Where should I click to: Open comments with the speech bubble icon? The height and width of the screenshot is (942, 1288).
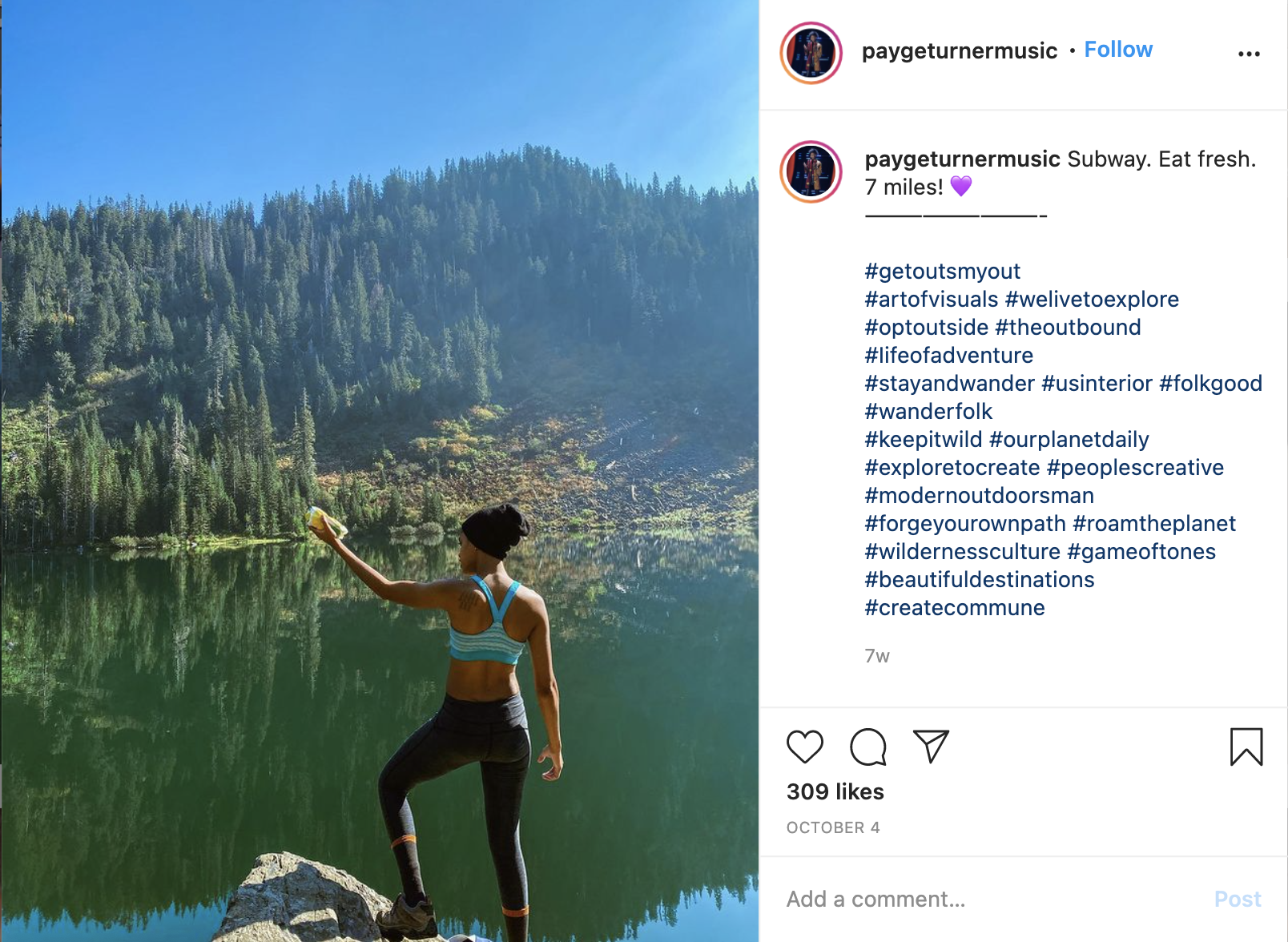(867, 747)
